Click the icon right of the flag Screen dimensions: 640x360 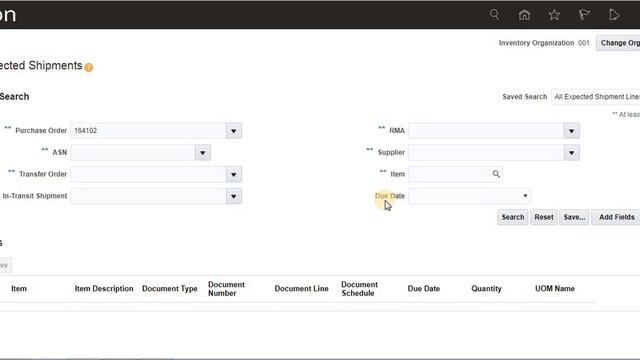pos(614,15)
